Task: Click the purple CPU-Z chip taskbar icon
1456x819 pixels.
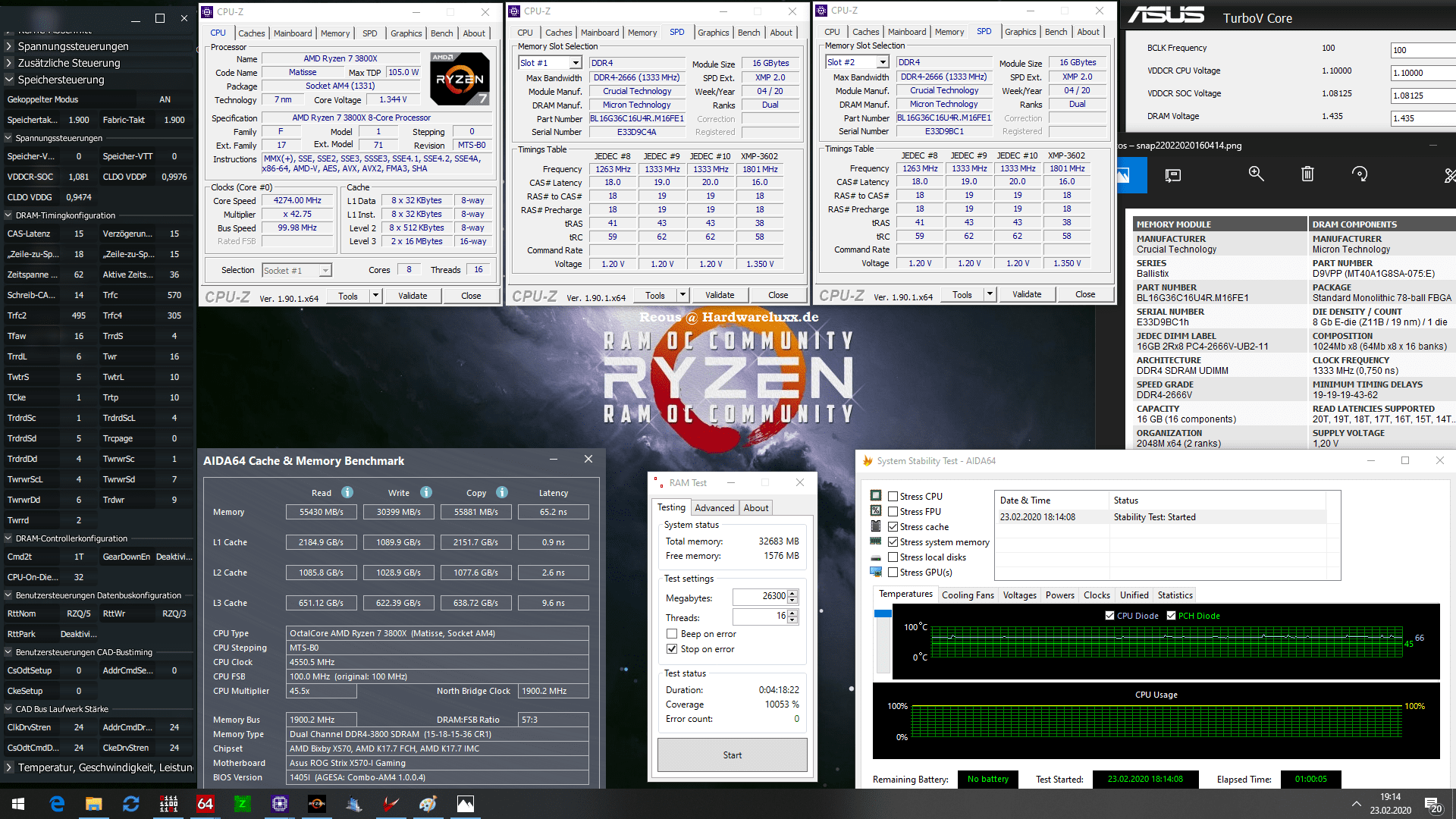Action: pos(280,804)
